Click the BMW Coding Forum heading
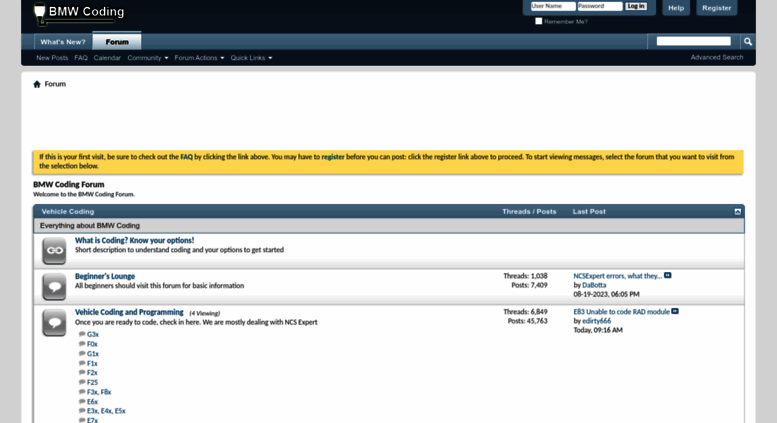Image resolution: width=777 pixels, height=423 pixels. pyautogui.click(x=68, y=184)
